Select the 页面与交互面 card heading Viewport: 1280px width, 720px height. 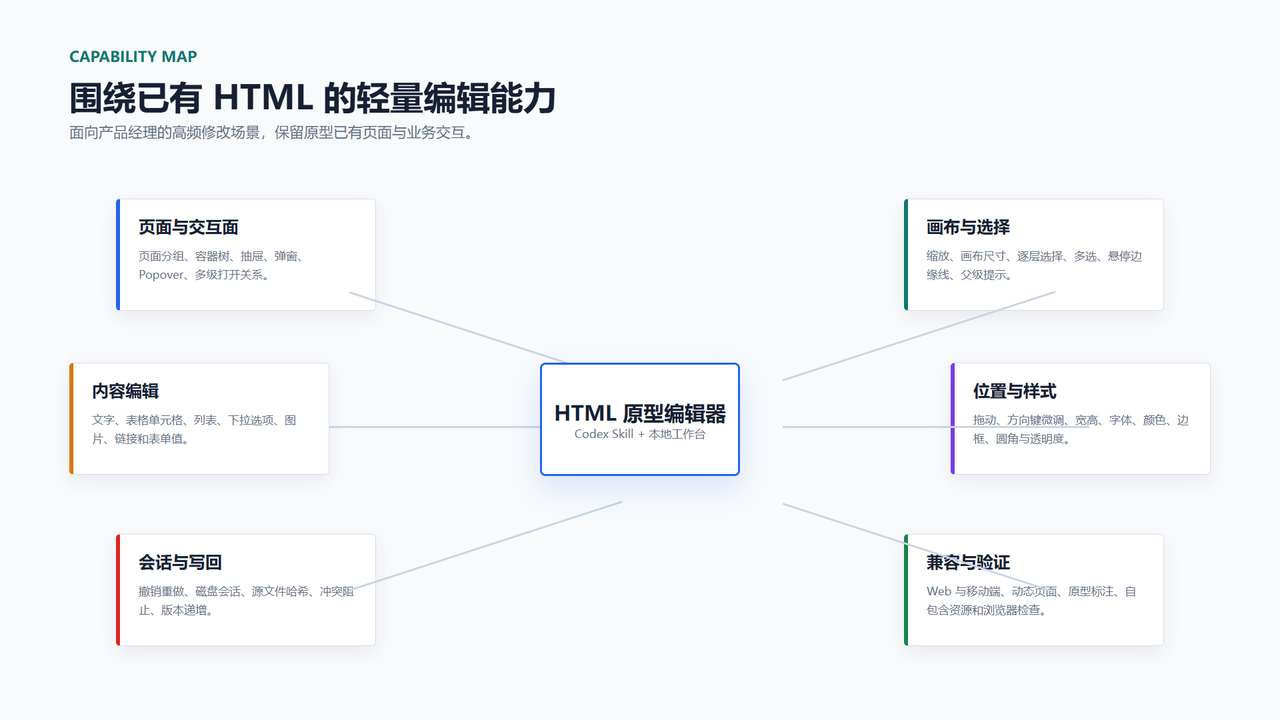click(x=188, y=227)
